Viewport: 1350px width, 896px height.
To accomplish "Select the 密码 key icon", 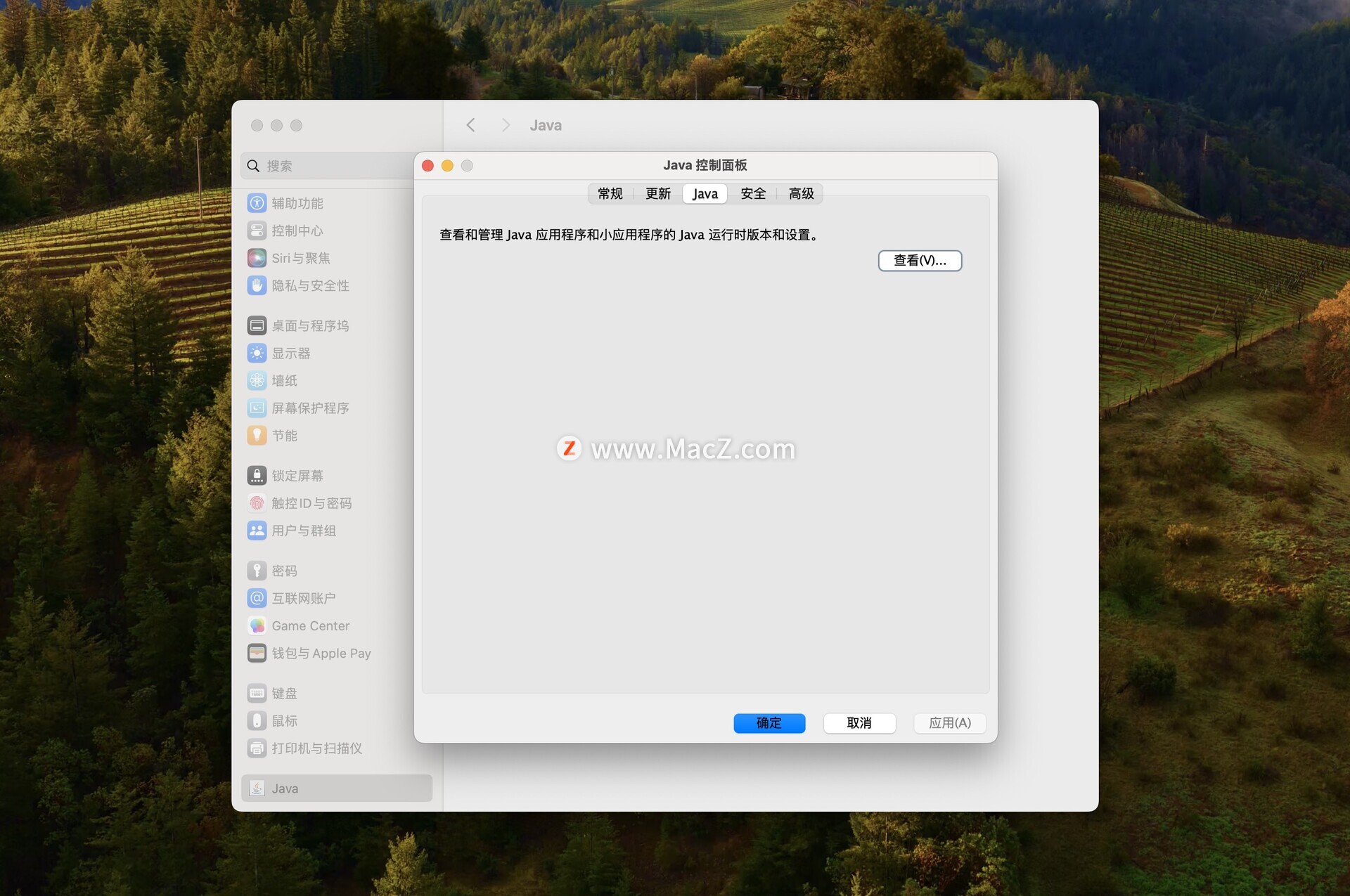I will click(x=257, y=571).
